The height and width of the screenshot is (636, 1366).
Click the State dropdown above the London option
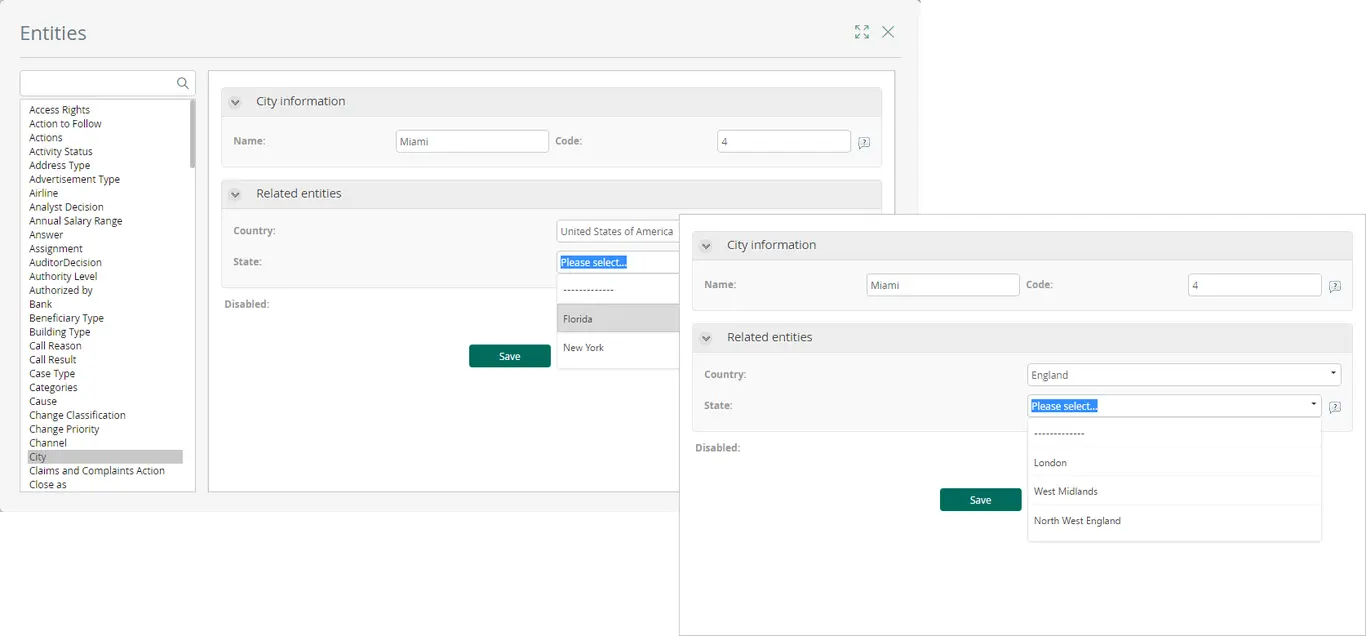pos(1175,406)
